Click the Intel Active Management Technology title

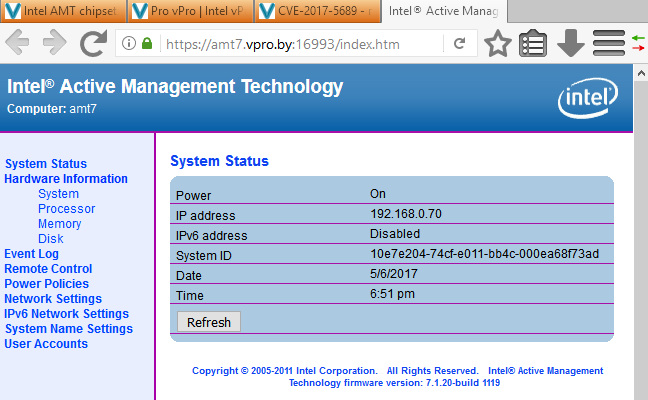point(175,87)
